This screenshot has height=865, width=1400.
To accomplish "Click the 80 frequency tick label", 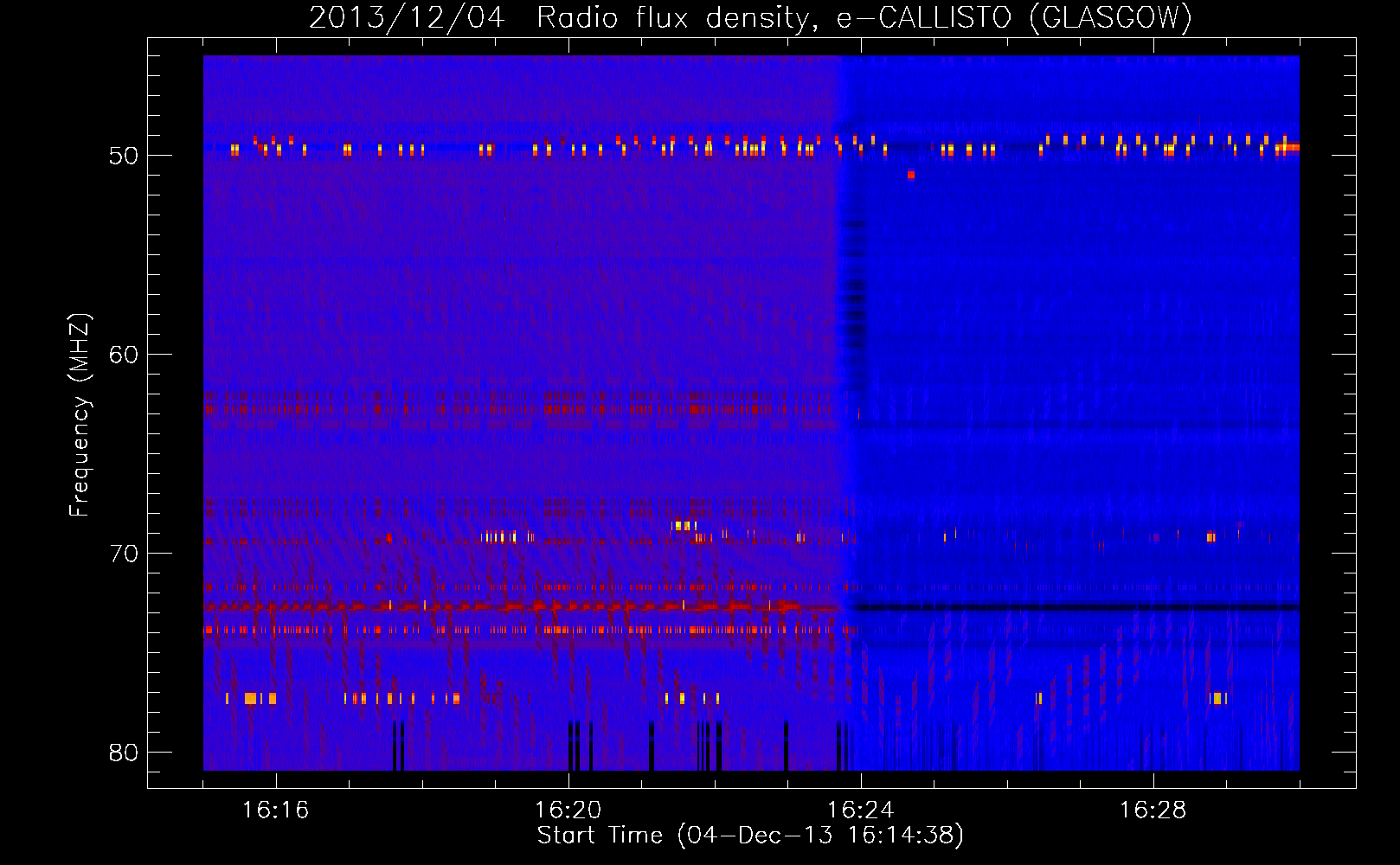I will (x=124, y=753).
